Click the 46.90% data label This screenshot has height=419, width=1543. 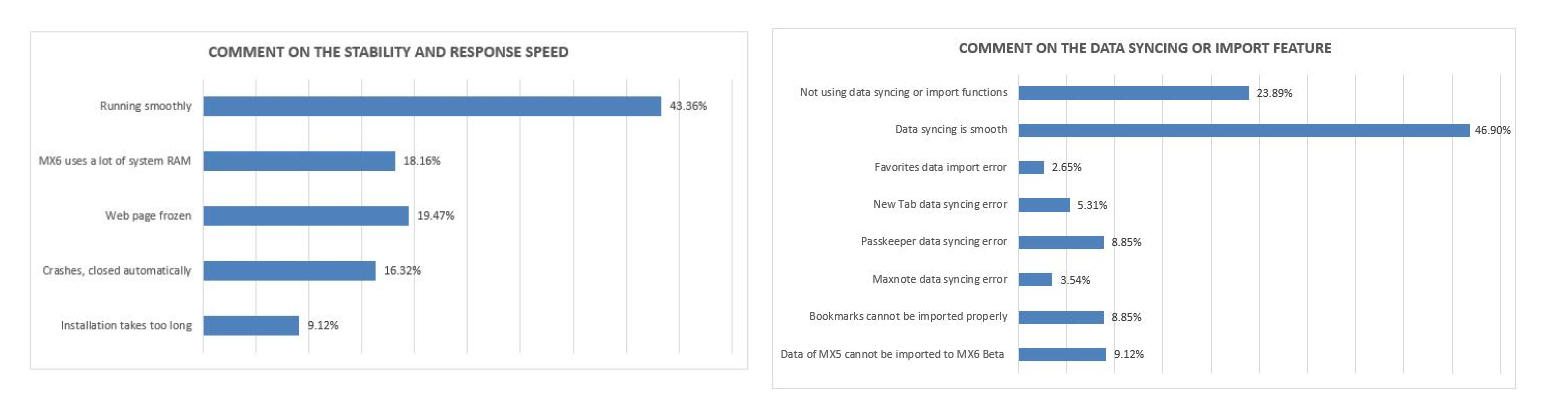(x=1492, y=130)
